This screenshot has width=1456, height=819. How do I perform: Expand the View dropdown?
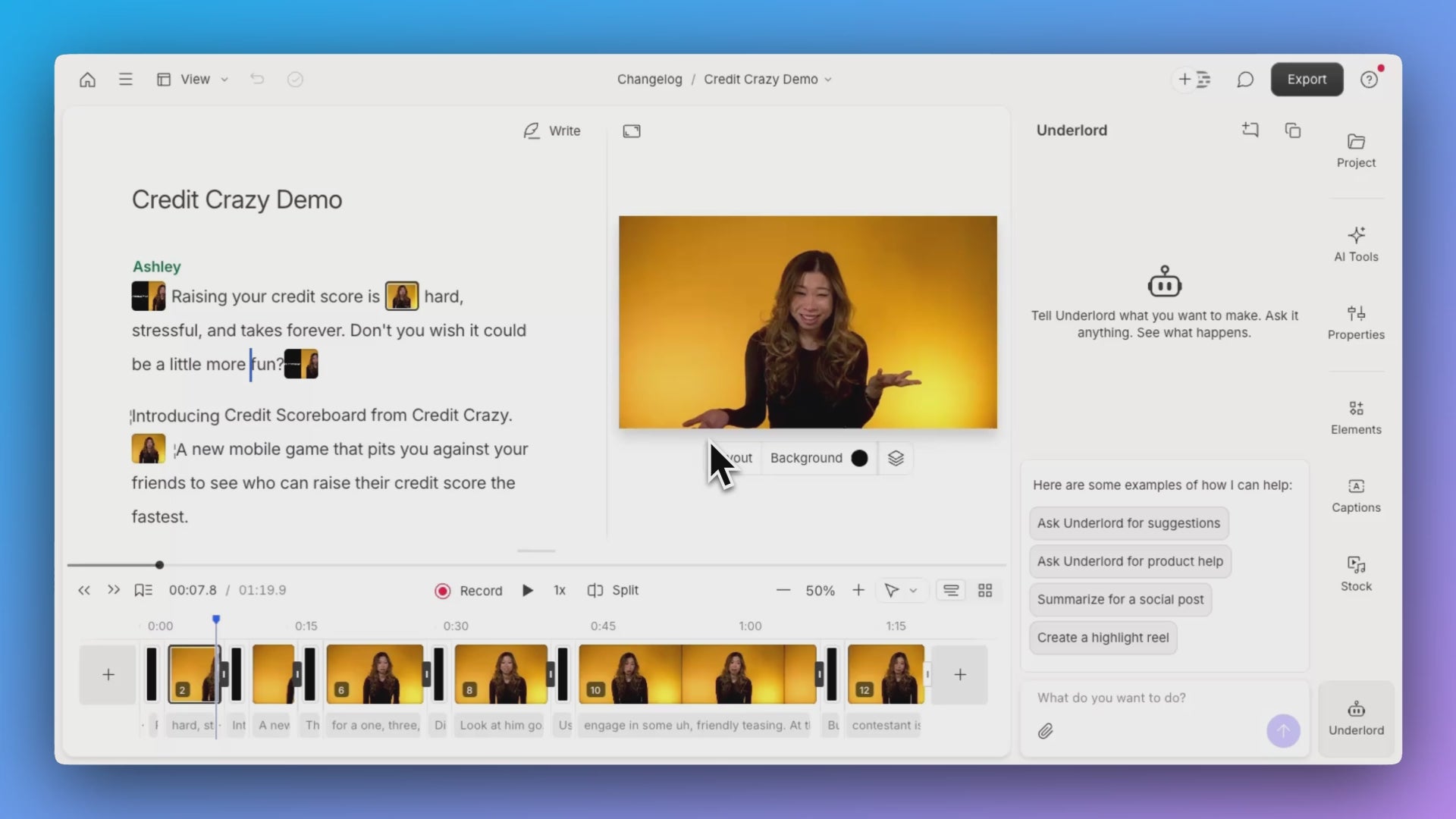coord(193,80)
